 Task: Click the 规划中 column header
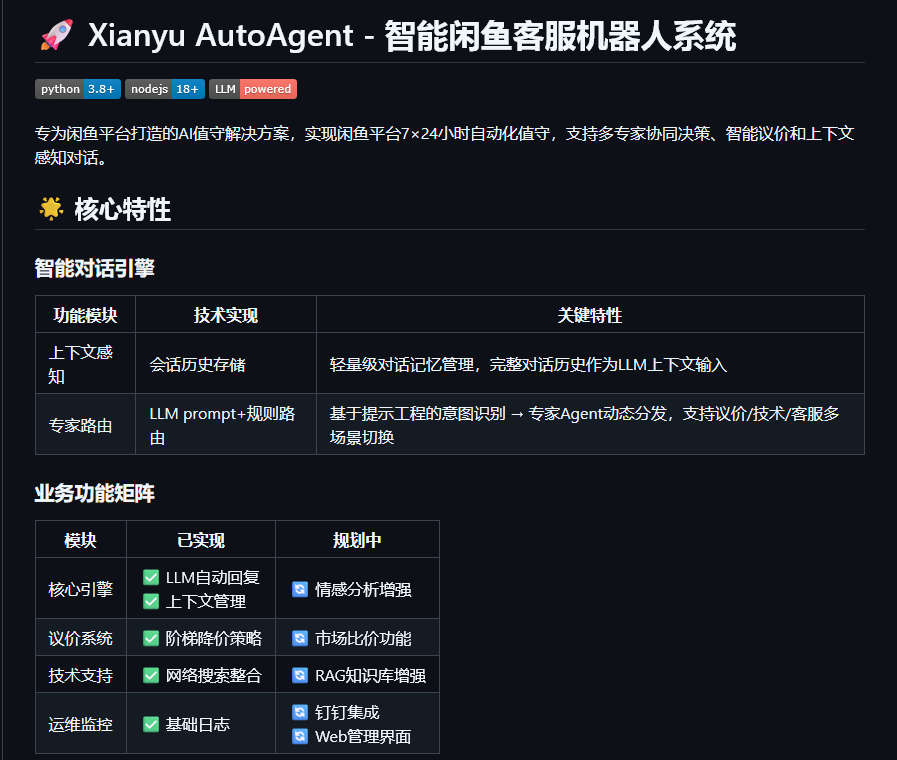point(357,540)
